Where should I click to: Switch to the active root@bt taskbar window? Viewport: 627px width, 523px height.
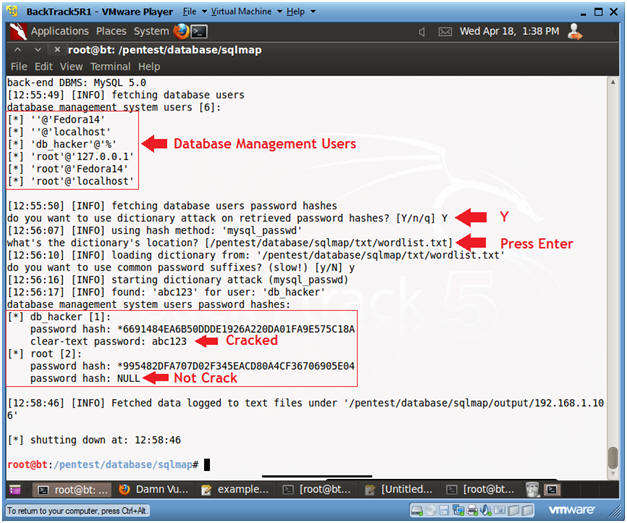pos(74,490)
